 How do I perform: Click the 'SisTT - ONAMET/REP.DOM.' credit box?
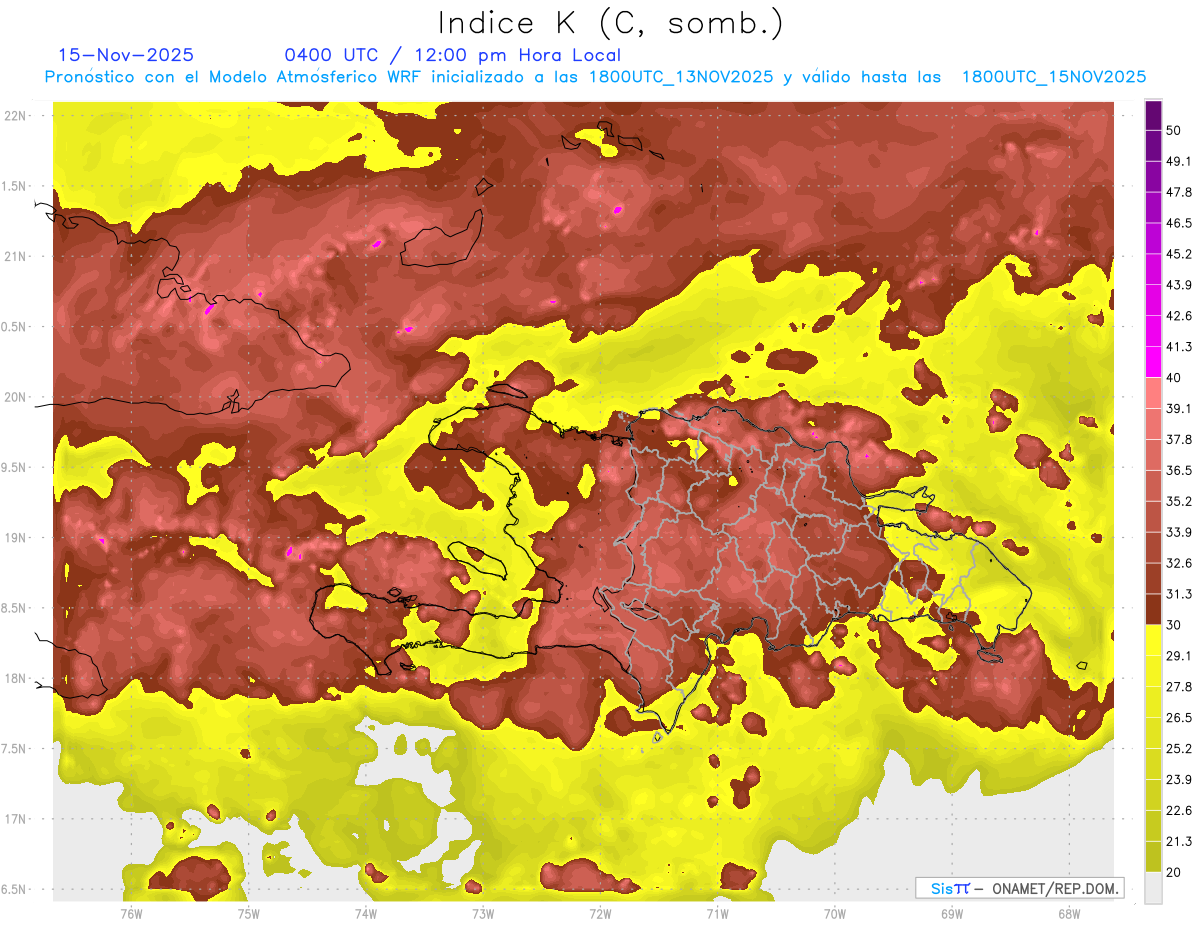[x=1020, y=888]
